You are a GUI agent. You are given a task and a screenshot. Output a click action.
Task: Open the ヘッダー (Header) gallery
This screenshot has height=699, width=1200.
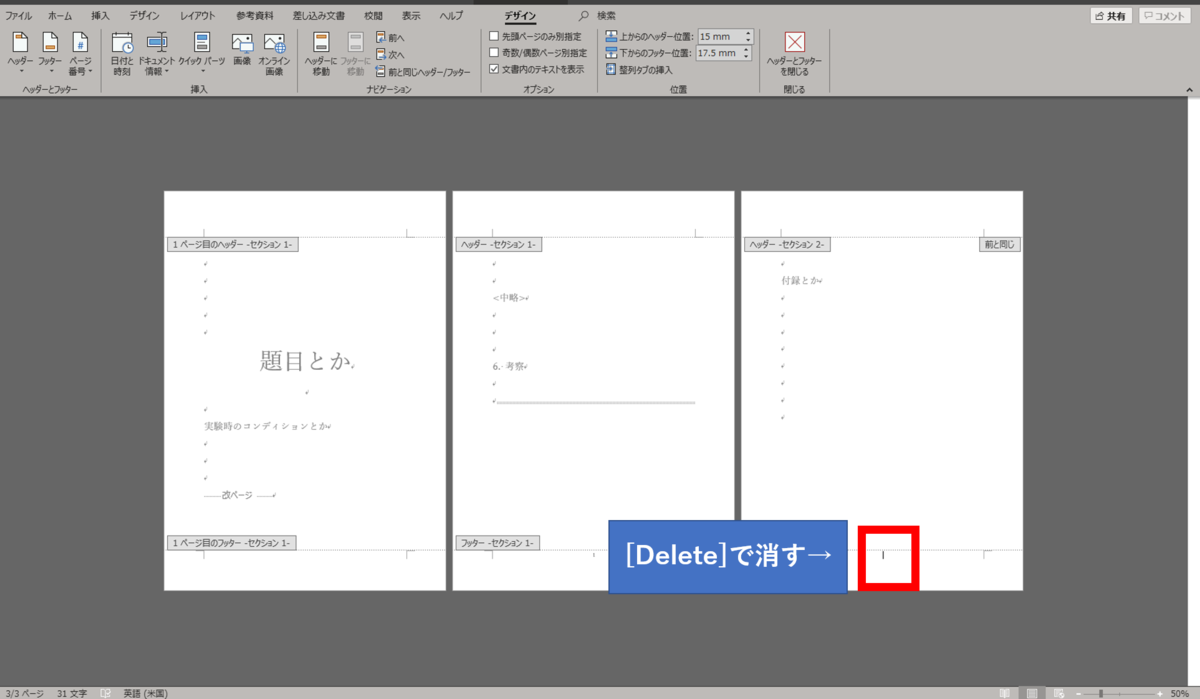click(20, 54)
